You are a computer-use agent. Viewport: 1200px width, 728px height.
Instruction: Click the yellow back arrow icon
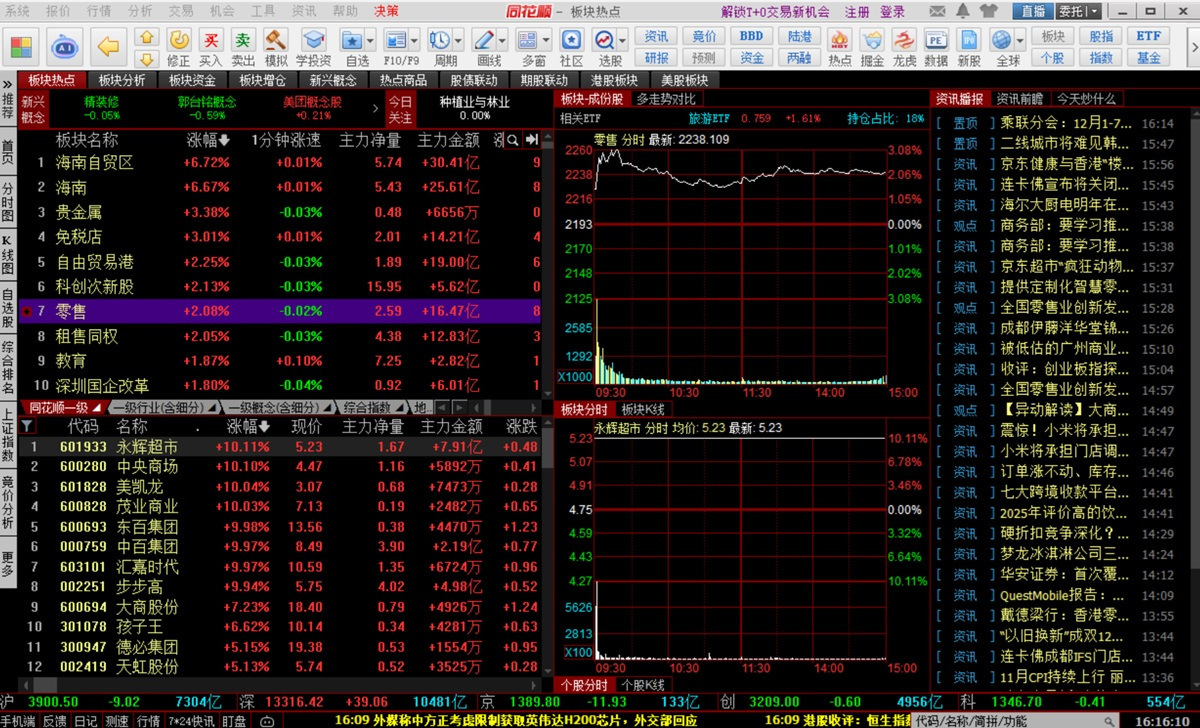pyautogui.click(x=108, y=47)
